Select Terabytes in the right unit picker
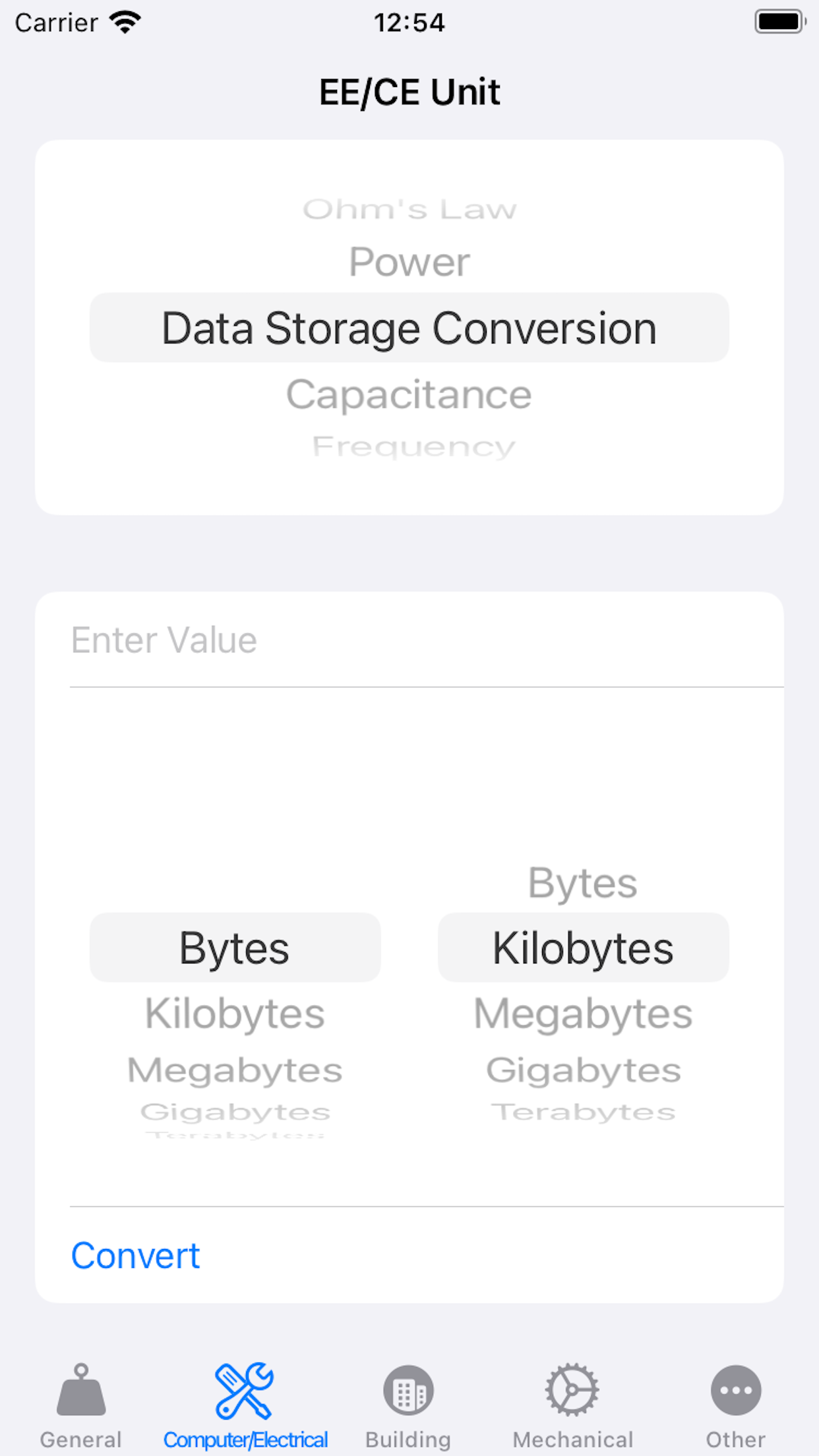This screenshot has width=819, height=1456. (x=583, y=1112)
